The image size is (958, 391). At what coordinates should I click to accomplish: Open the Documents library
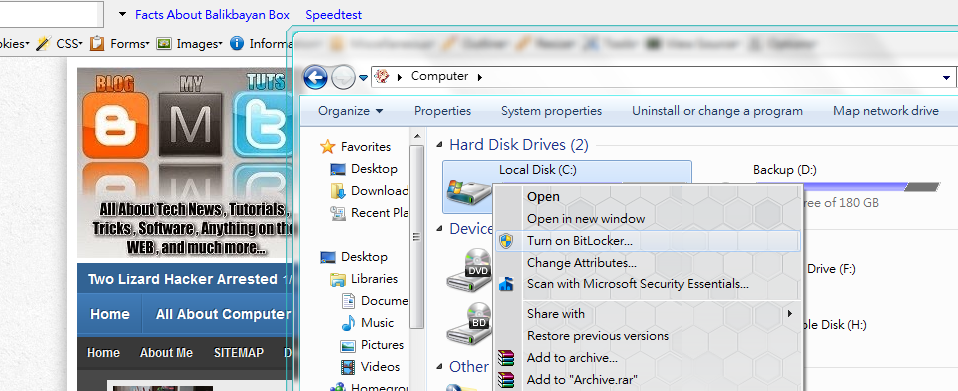click(384, 301)
